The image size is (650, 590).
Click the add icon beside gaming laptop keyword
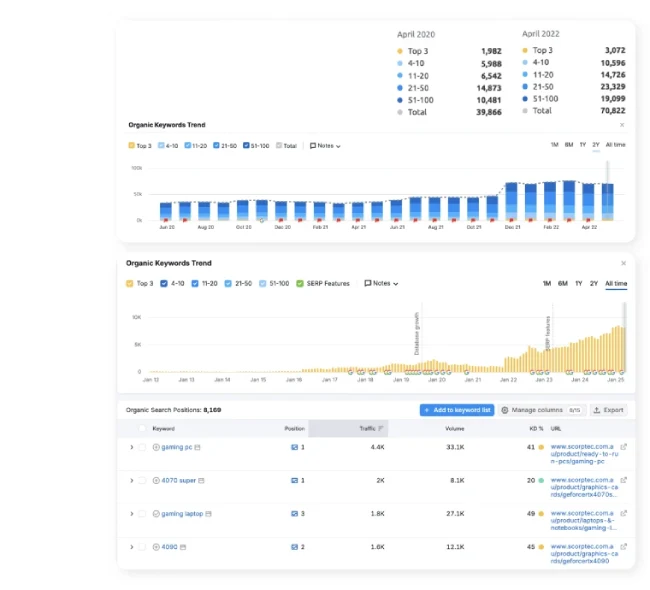point(156,514)
